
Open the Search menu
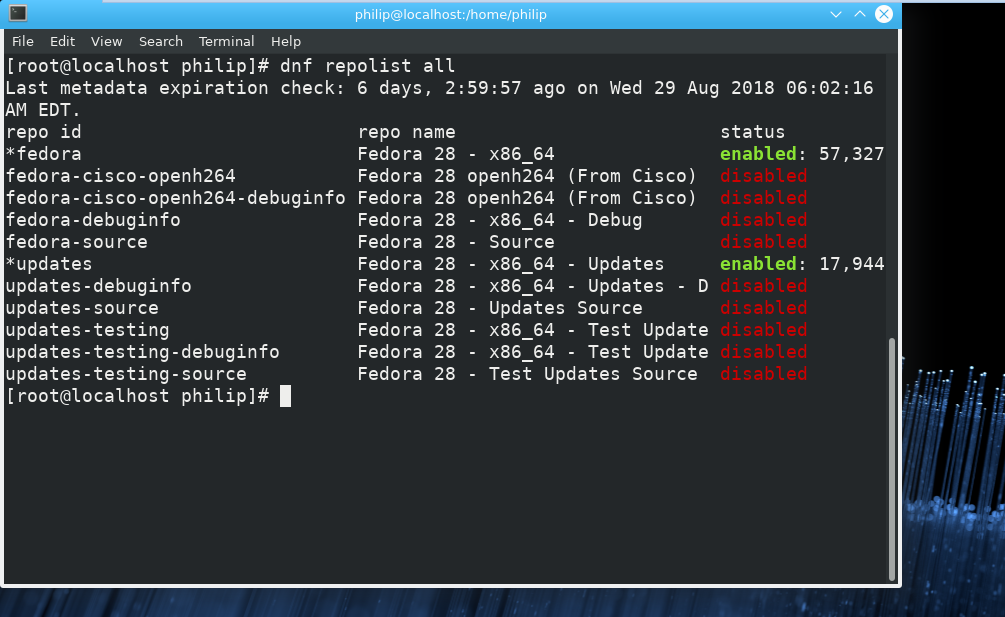161,42
